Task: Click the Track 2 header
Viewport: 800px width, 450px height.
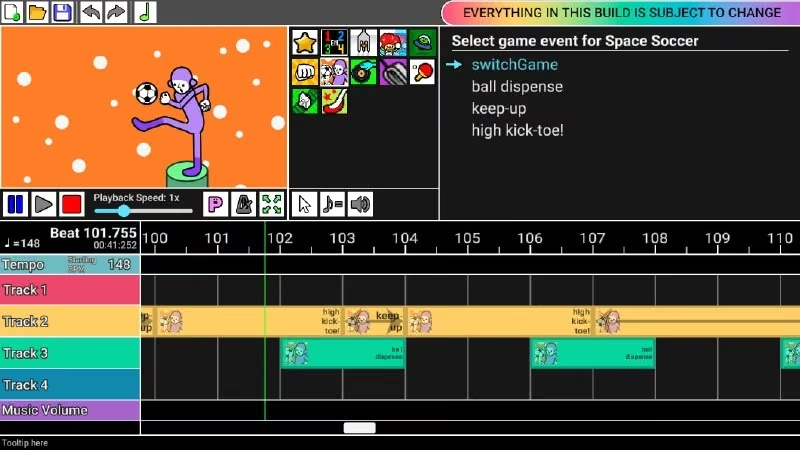Action: tap(70, 321)
